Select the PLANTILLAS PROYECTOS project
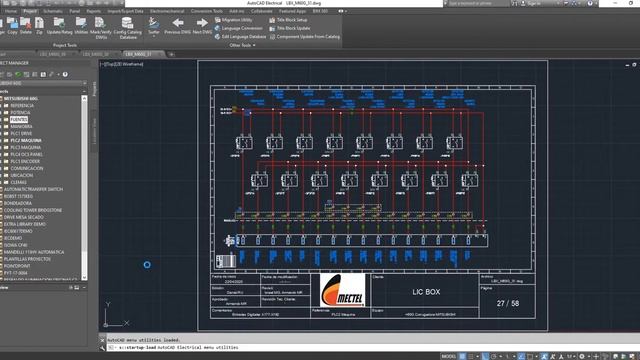Screen dimensions: 640x360 tap(27, 259)
